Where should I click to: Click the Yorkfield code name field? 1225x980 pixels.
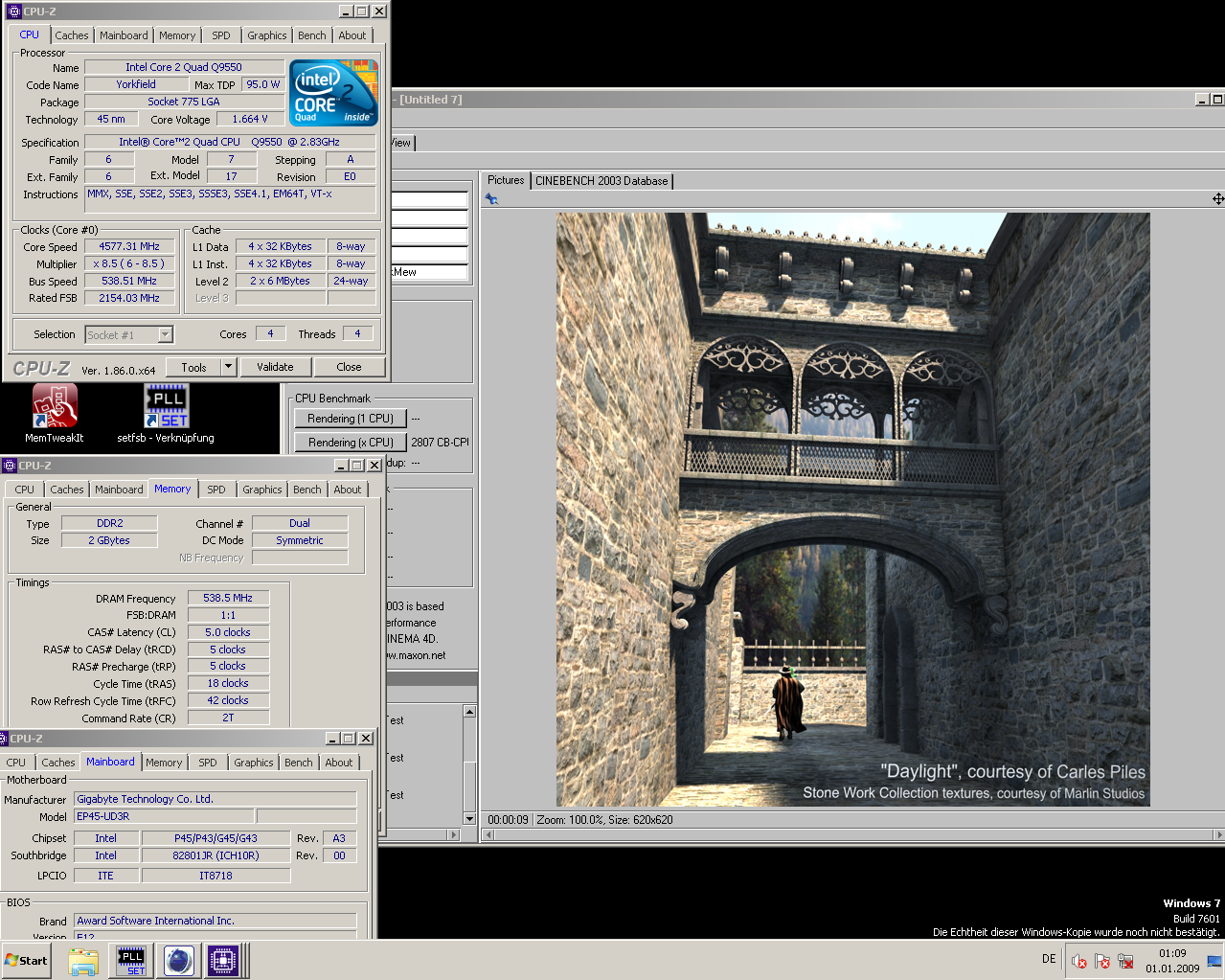pyautogui.click(x=136, y=84)
